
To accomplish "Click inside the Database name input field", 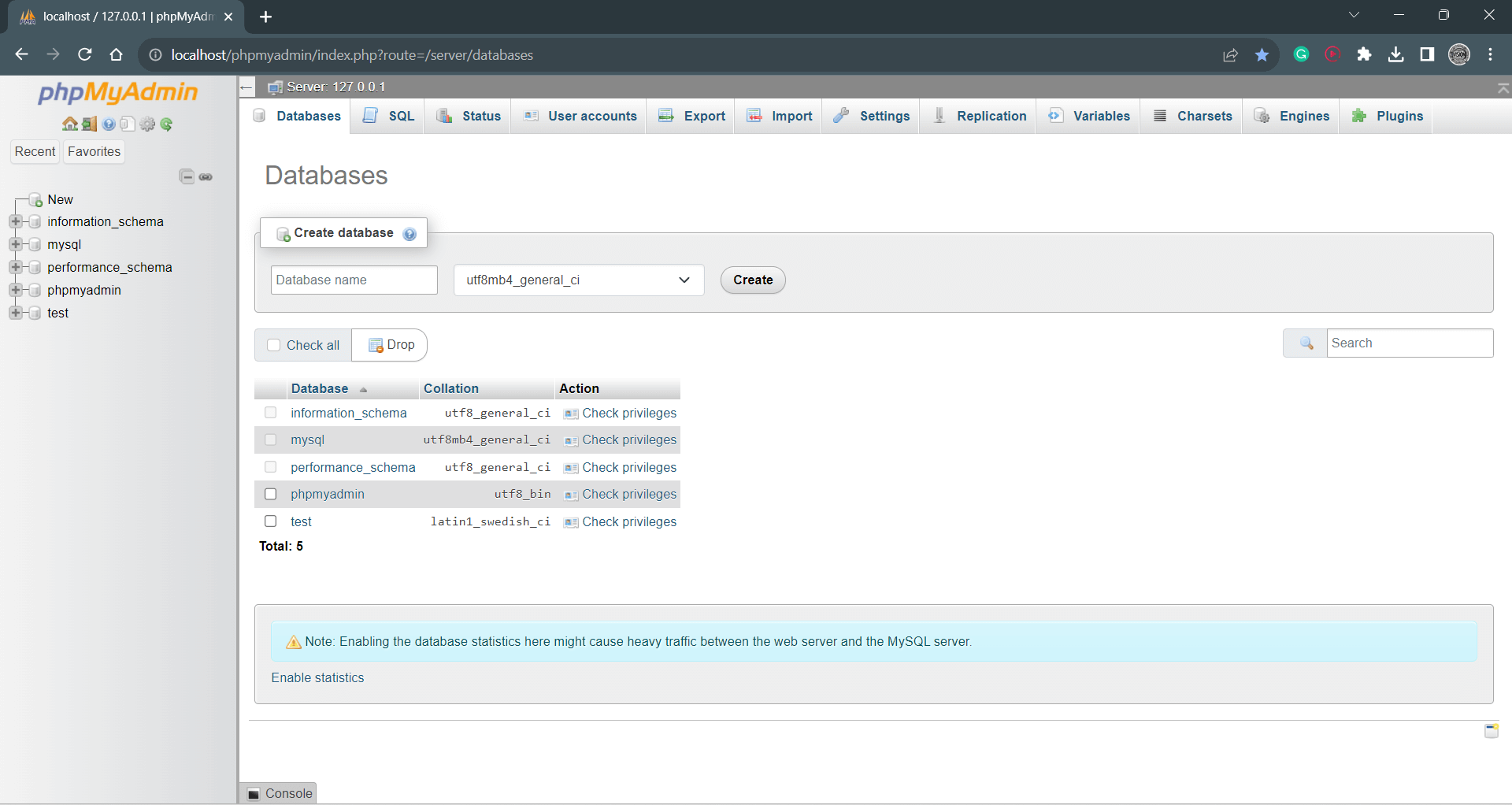I will click(354, 280).
